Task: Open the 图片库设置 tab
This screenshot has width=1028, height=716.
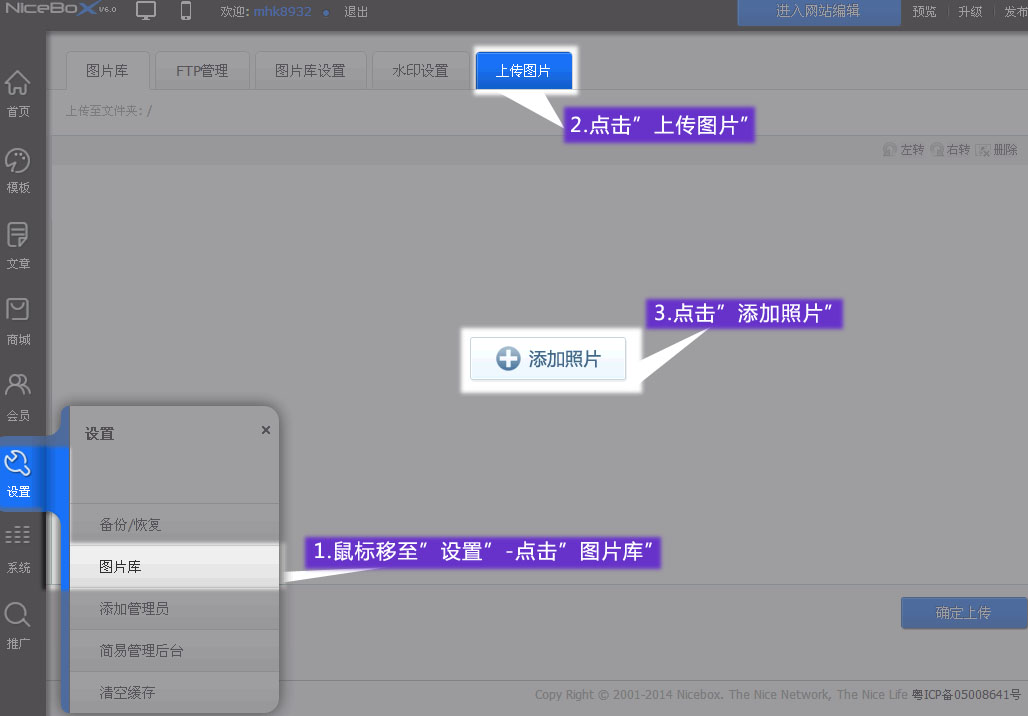Action: 310,71
